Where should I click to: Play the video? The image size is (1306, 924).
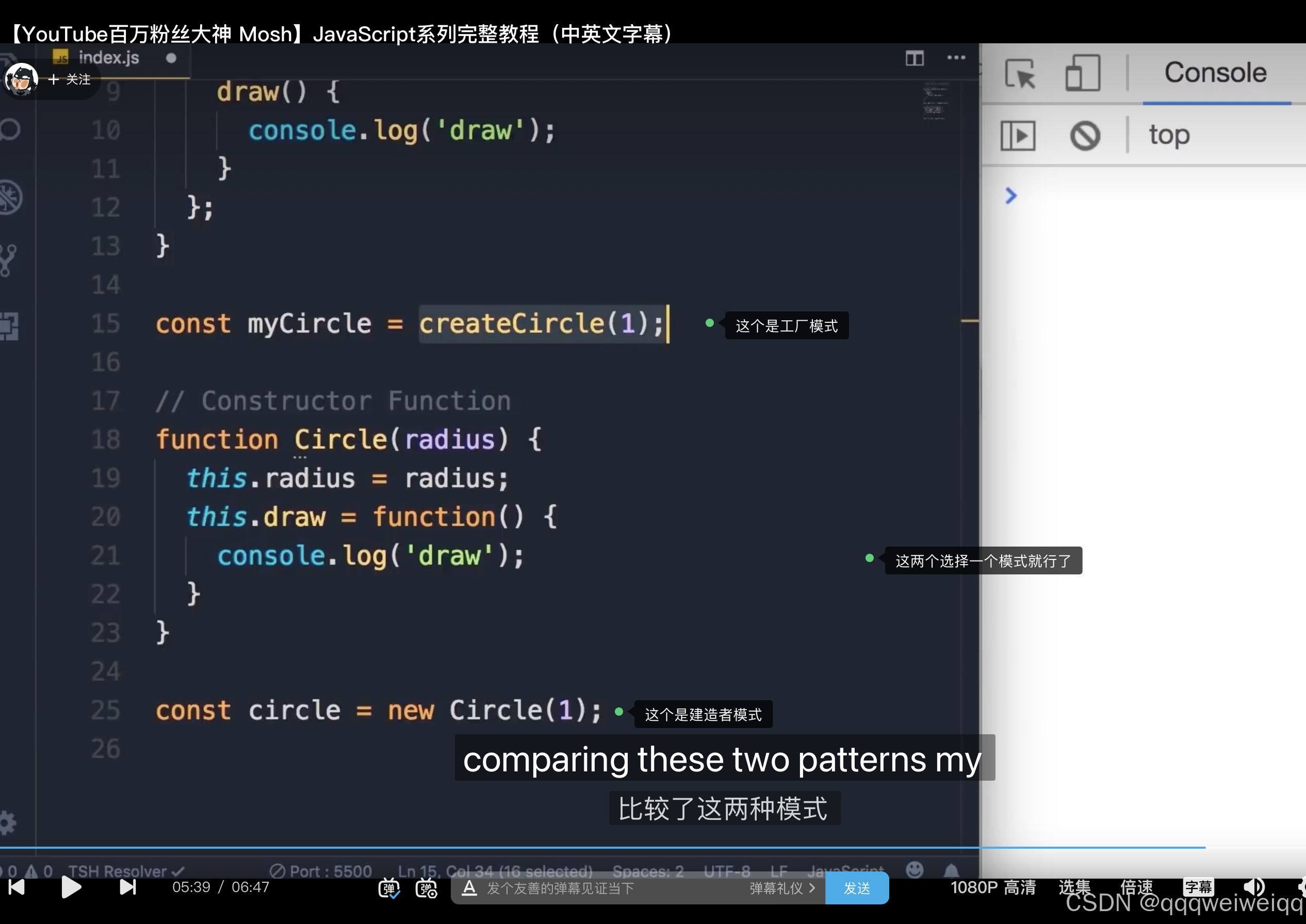tap(71, 887)
